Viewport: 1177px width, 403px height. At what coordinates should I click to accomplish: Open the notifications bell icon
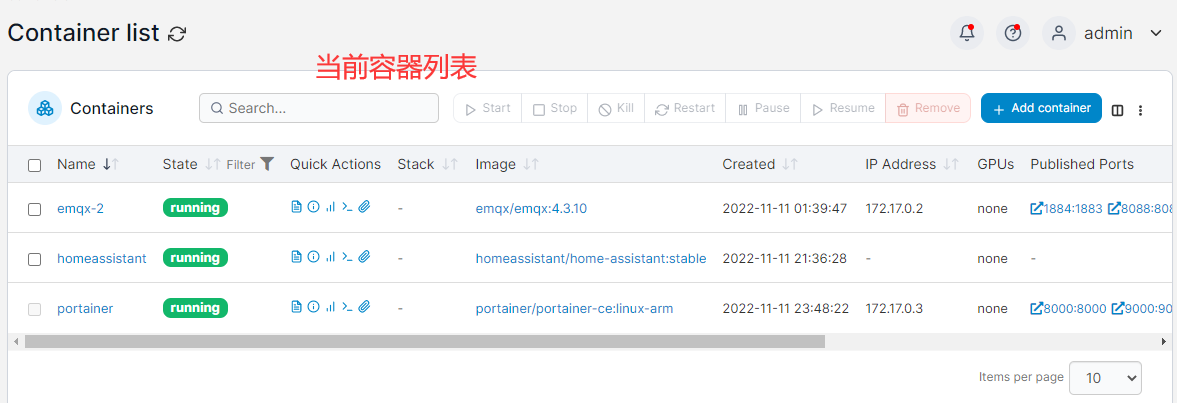(x=967, y=34)
